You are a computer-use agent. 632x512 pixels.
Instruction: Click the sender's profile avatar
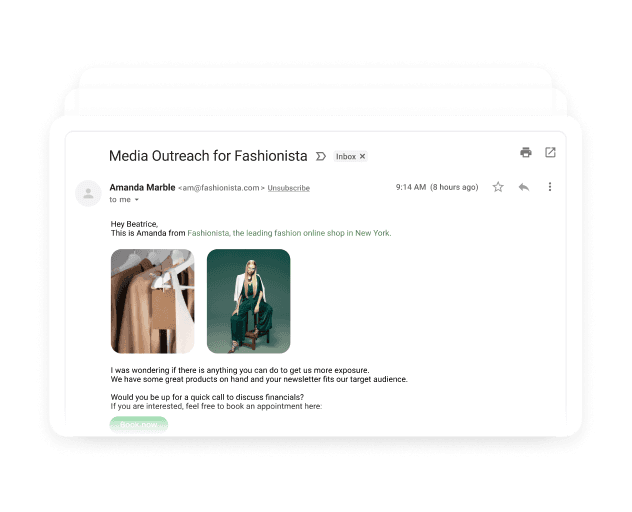click(88, 194)
